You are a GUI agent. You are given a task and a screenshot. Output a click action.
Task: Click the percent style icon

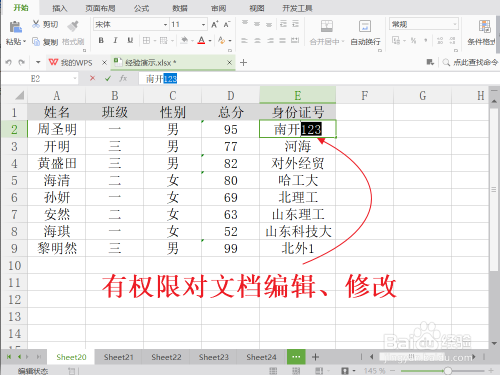click(413, 41)
